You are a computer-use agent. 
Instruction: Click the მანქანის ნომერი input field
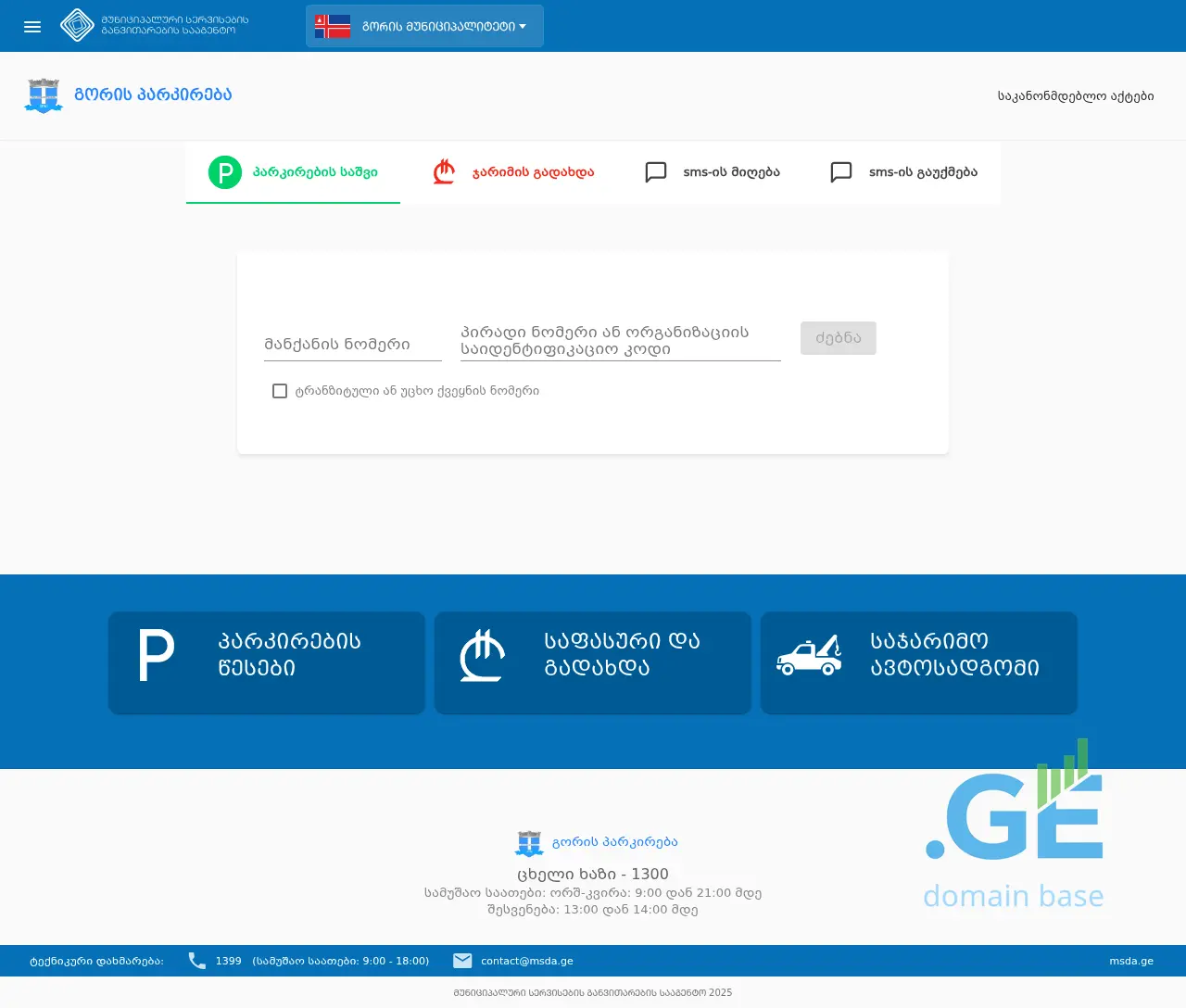pos(352,345)
